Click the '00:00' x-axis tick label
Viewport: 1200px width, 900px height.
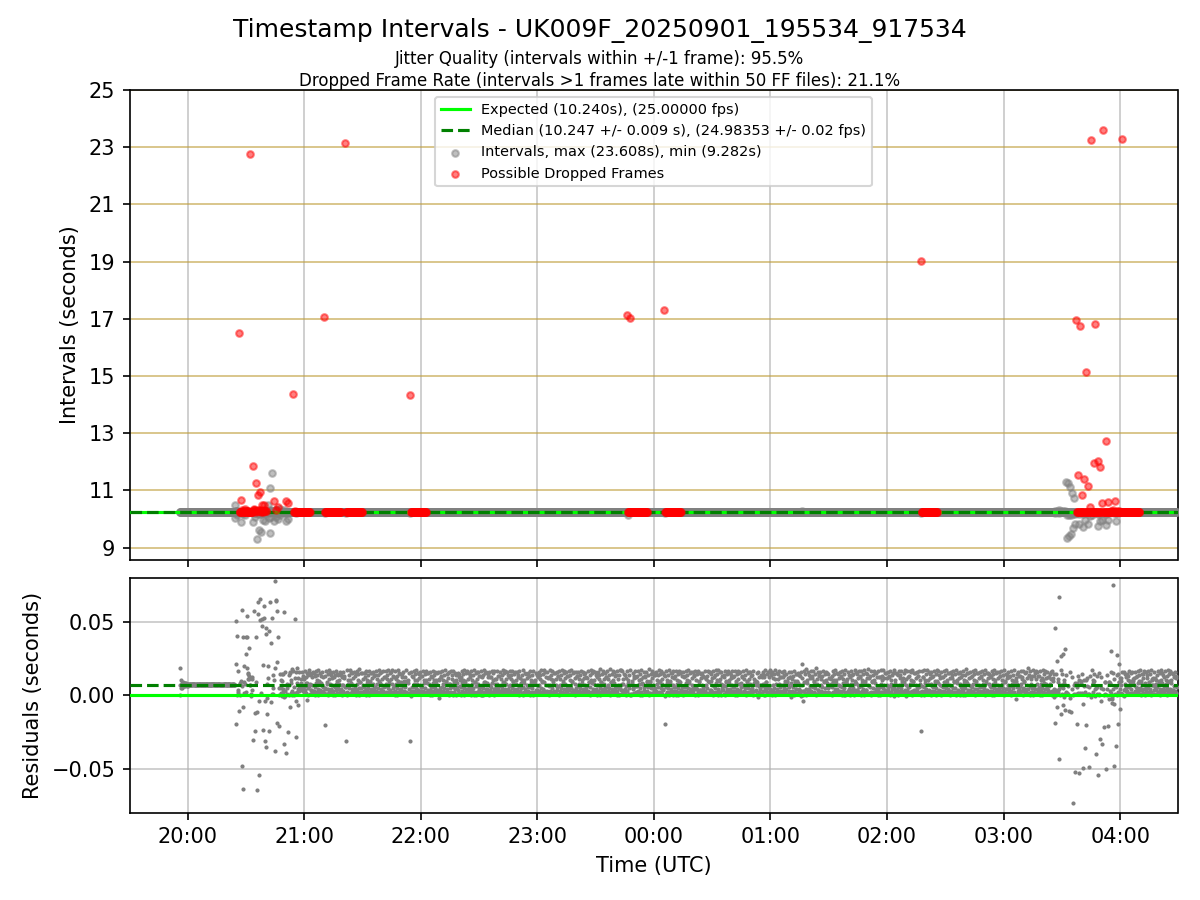[654, 836]
